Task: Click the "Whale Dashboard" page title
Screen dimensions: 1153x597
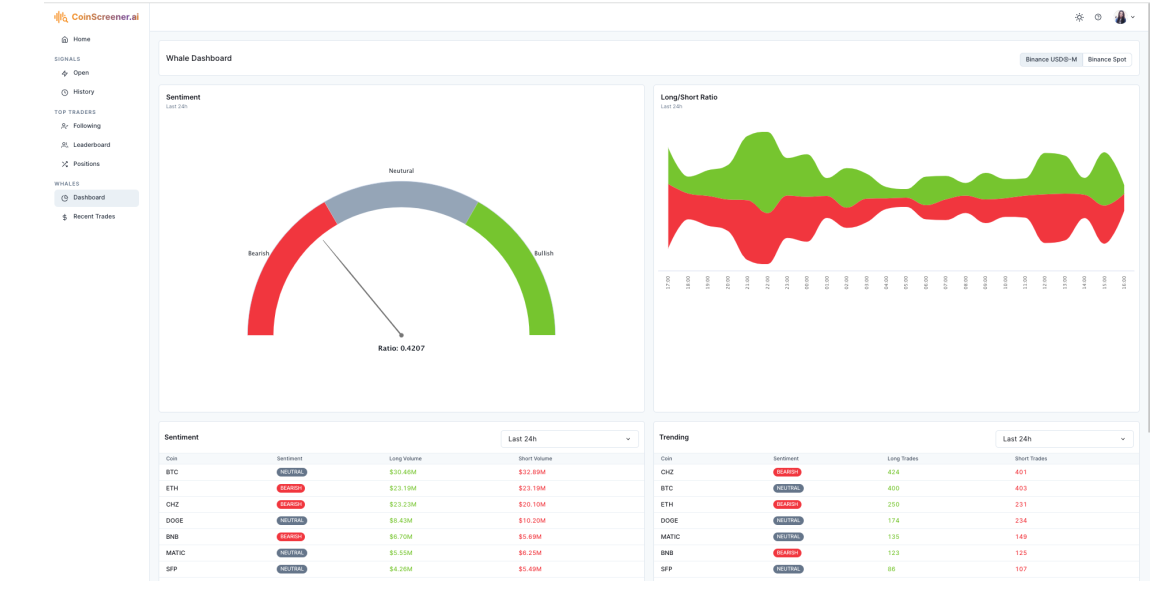Action: [199, 58]
